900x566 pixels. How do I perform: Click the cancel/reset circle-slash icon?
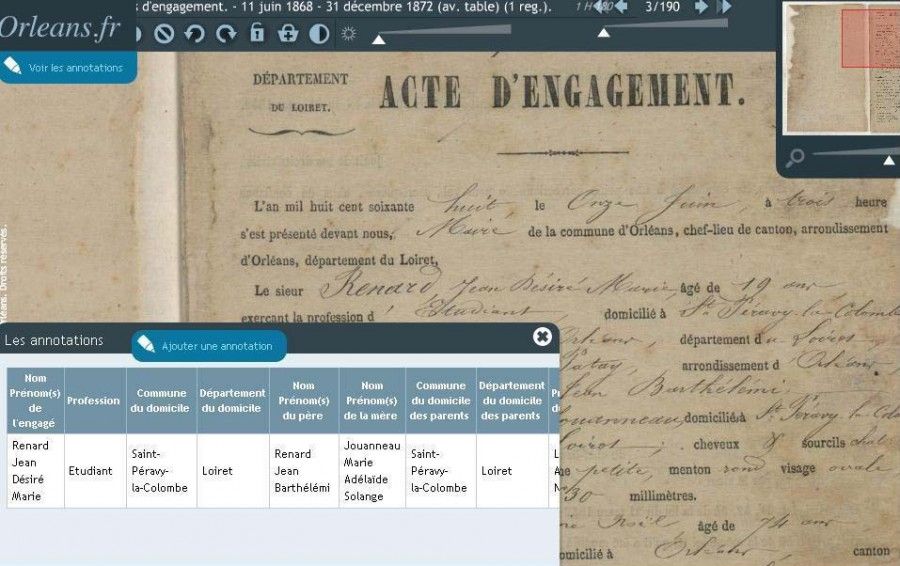164,34
